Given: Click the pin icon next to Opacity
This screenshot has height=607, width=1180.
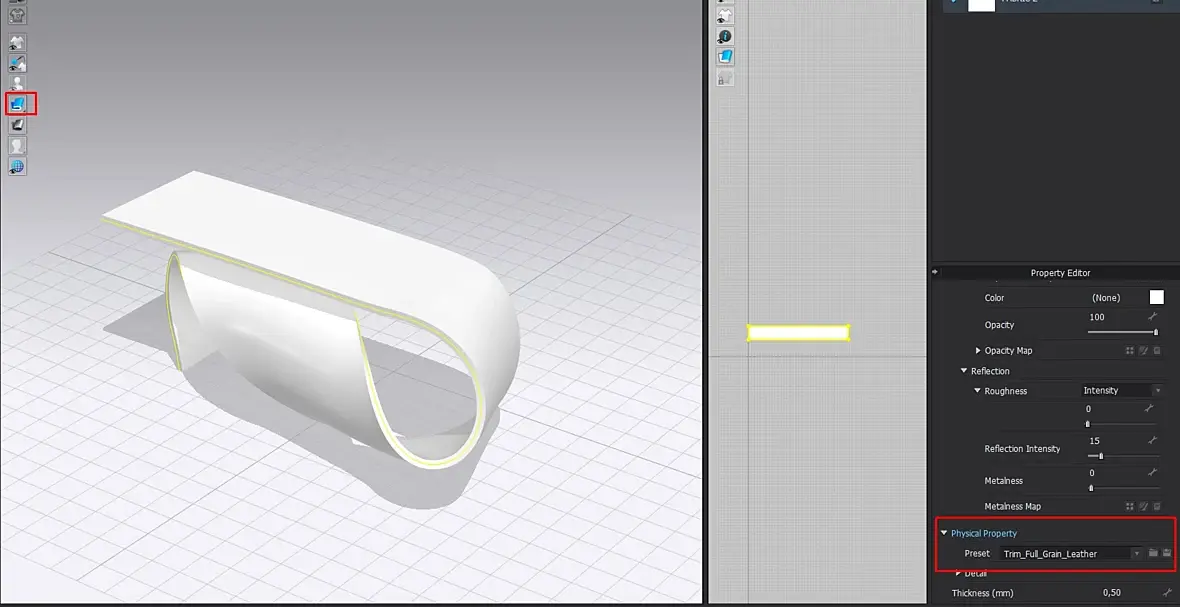Looking at the screenshot, I should point(1151,317).
